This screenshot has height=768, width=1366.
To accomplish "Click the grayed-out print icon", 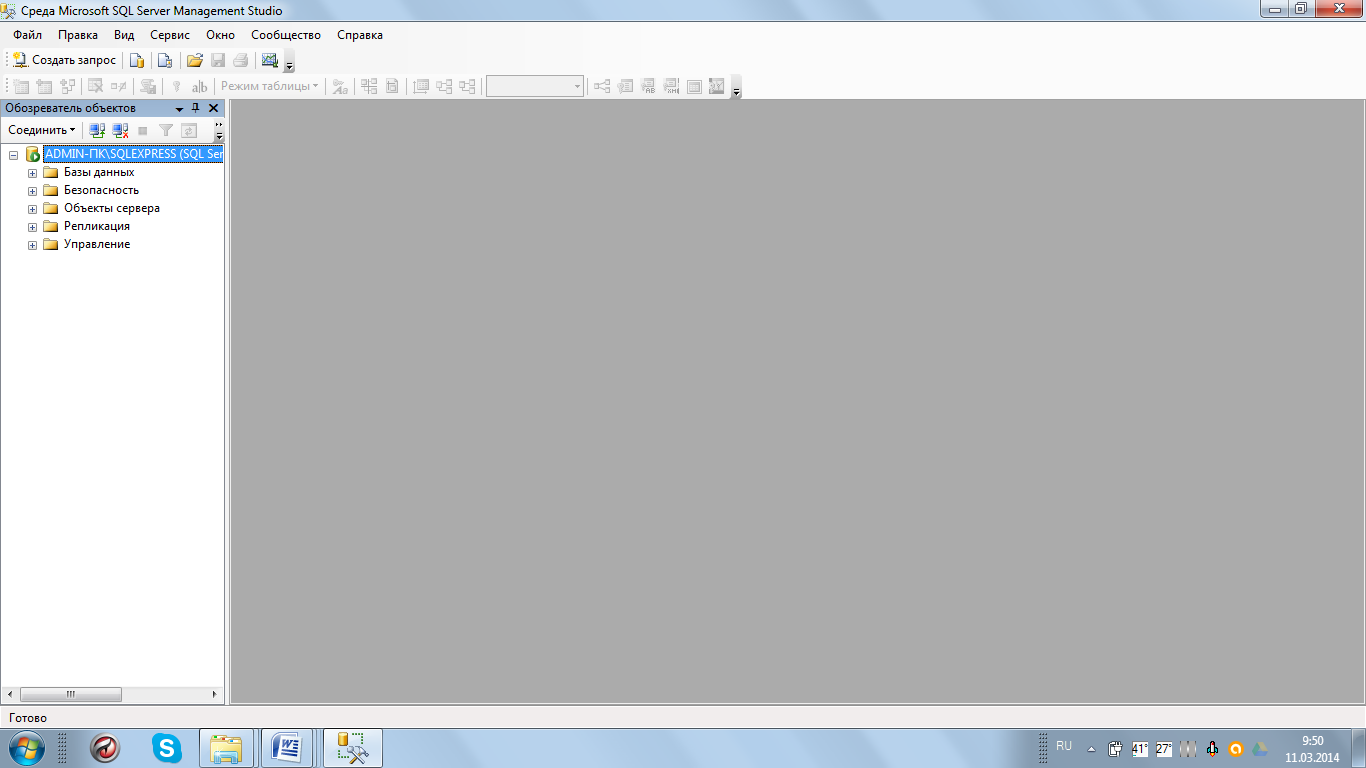I will click(x=240, y=60).
